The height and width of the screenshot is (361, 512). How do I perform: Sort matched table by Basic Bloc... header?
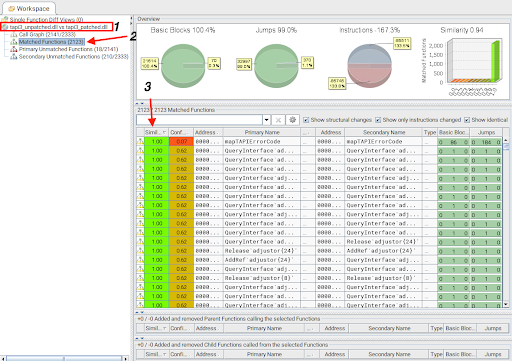coord(454,132)
